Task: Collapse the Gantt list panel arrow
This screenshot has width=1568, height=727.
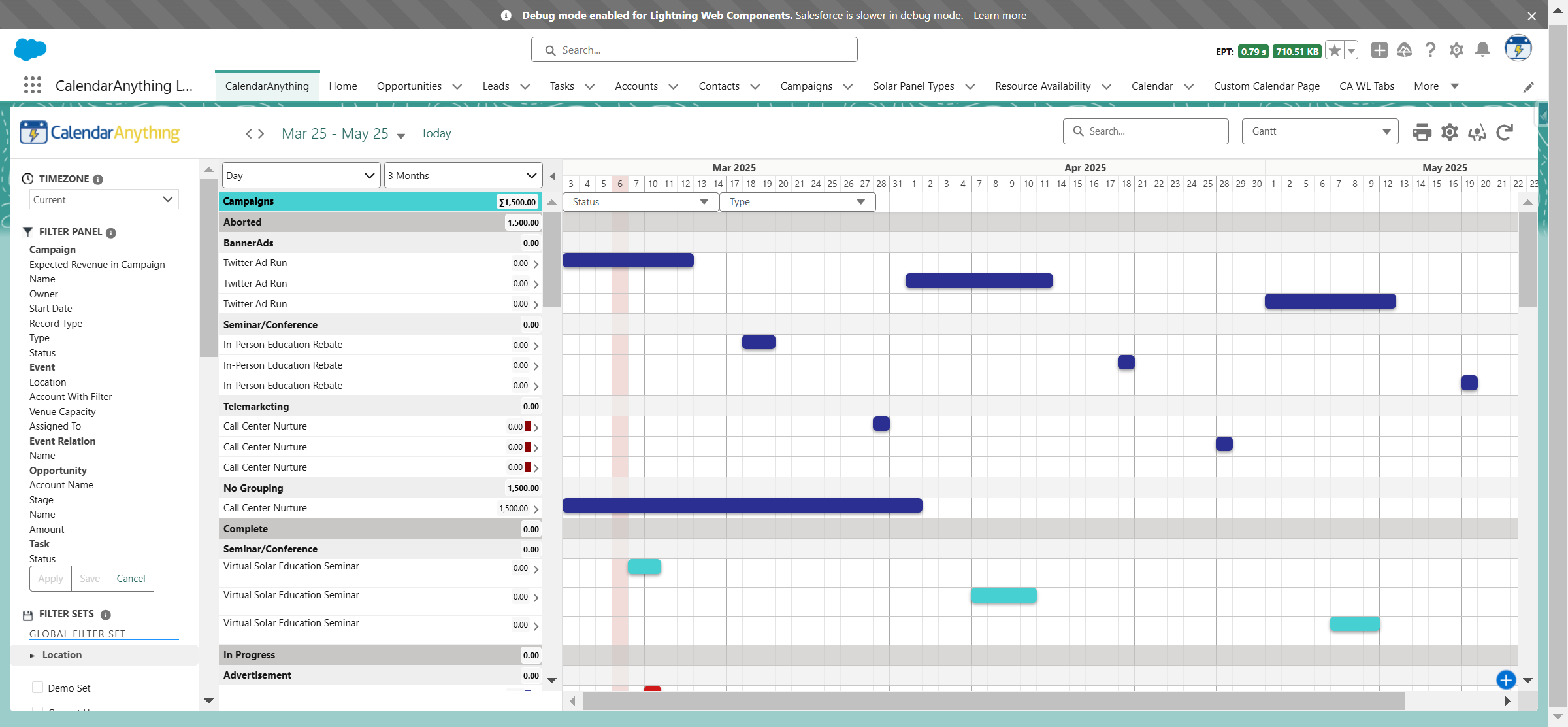Action: coord(553,176)
